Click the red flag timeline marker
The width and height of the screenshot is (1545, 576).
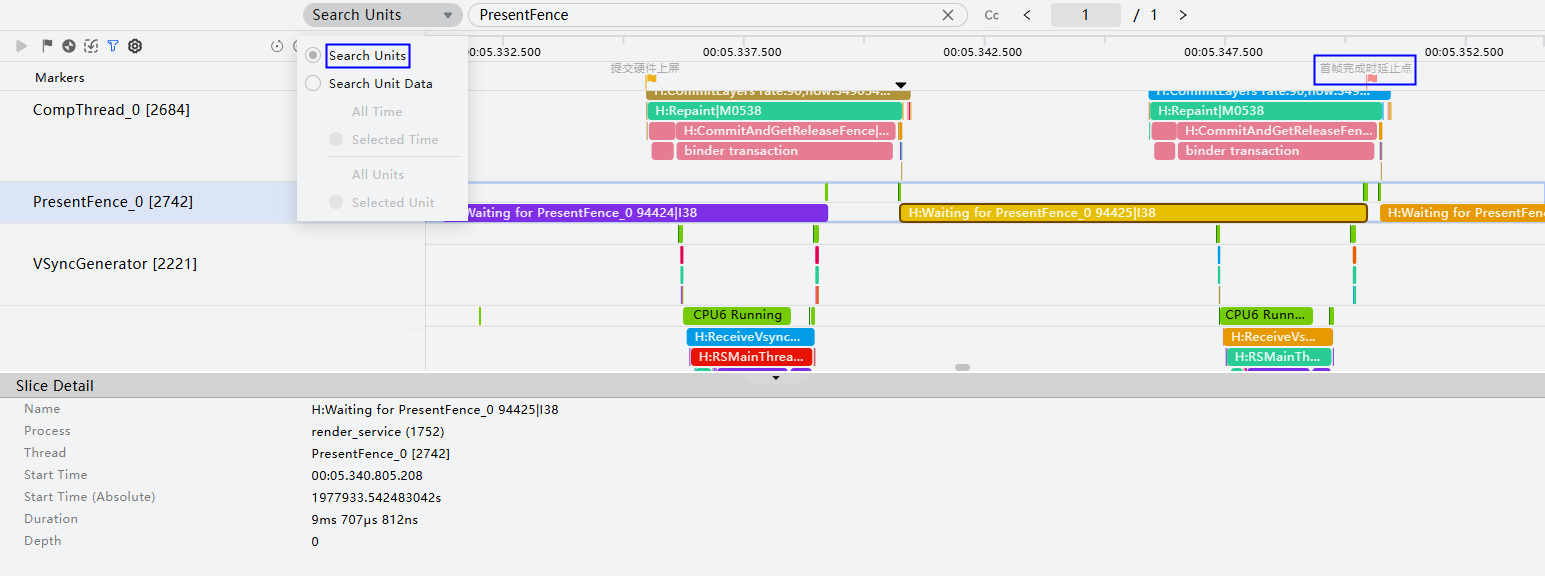(1372, 78)
